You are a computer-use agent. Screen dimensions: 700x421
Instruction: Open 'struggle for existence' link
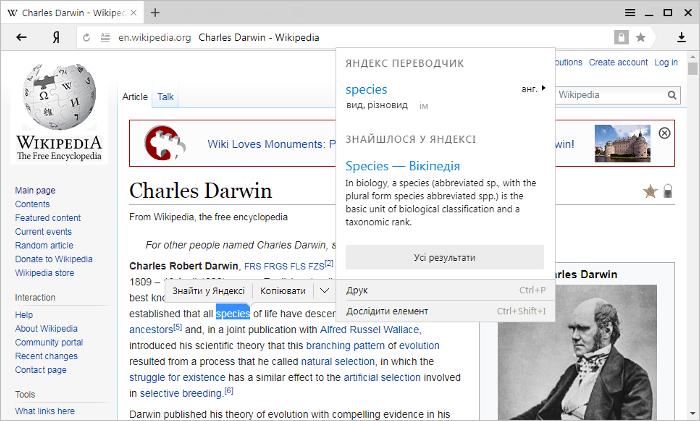[177, 378]
